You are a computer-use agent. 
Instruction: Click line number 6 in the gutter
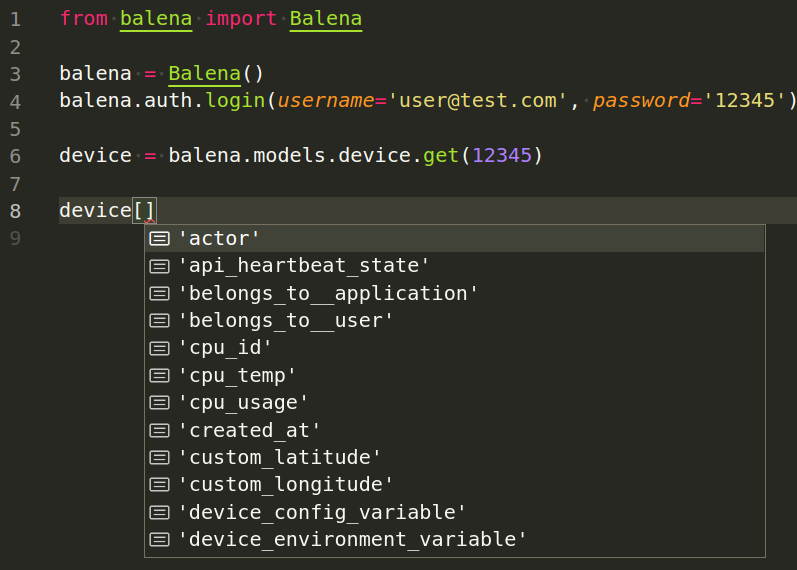(14, 156)
